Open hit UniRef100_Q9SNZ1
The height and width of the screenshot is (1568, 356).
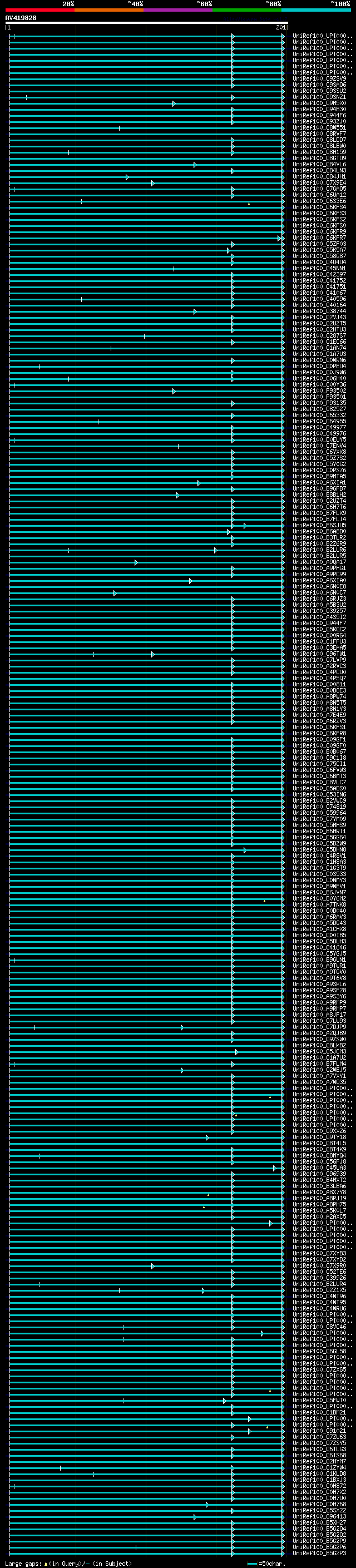[319, 97]
